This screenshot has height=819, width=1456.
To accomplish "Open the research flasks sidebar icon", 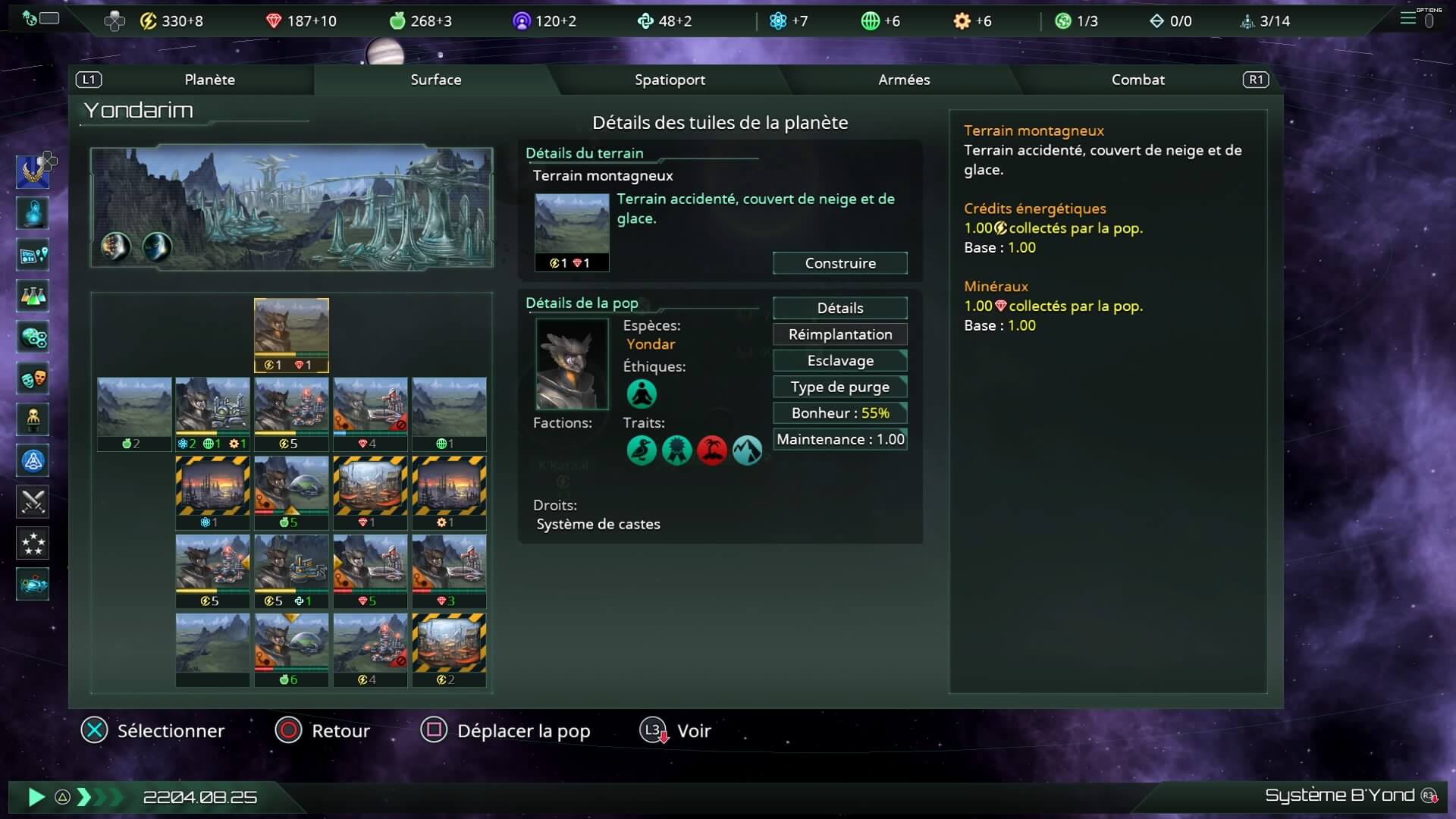I will click(x=33, y=296).
